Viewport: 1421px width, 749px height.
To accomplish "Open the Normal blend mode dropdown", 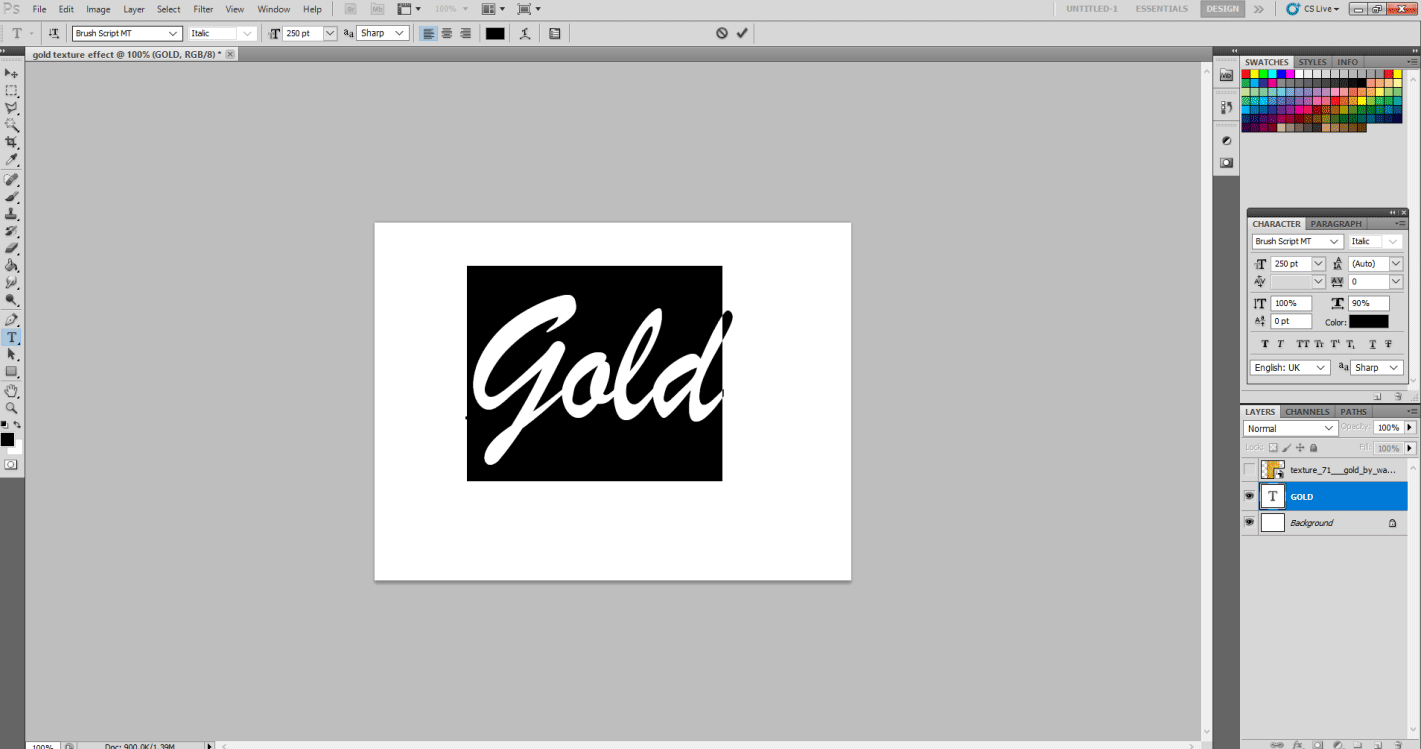I will [1330, 427].
